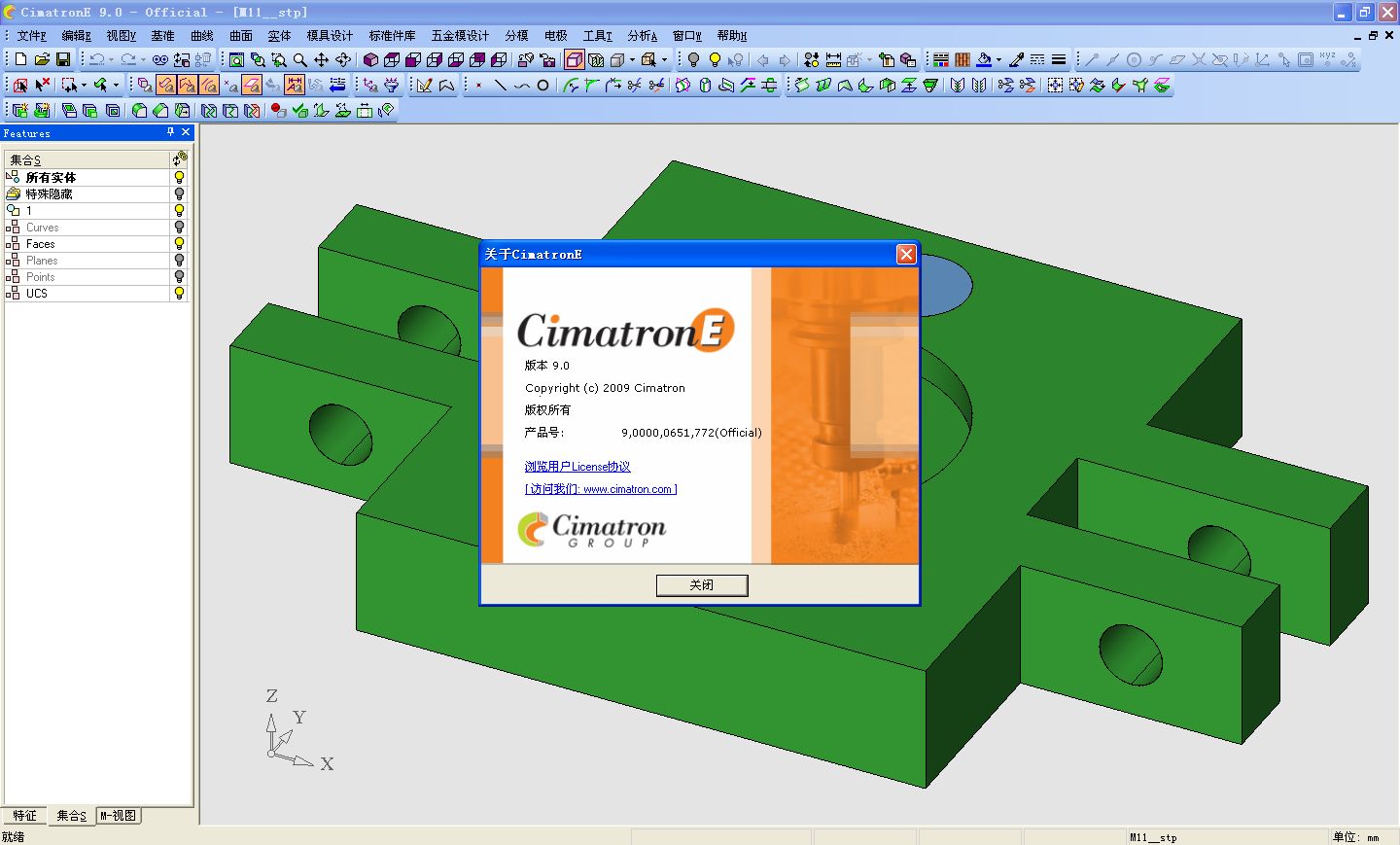Open the undo history dropdown arrow
Viewport: 1400px width, 845px height.
tap(111, 59)
